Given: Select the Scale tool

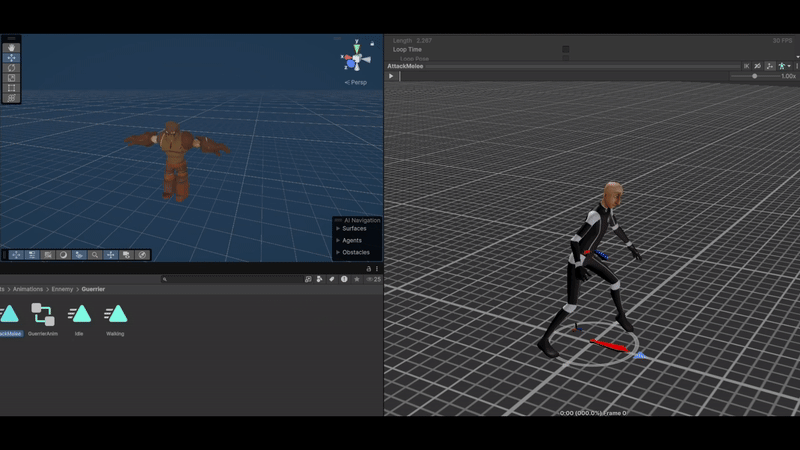Looking at the screenshot, I should pyautogui.click(x=11, y=78).
